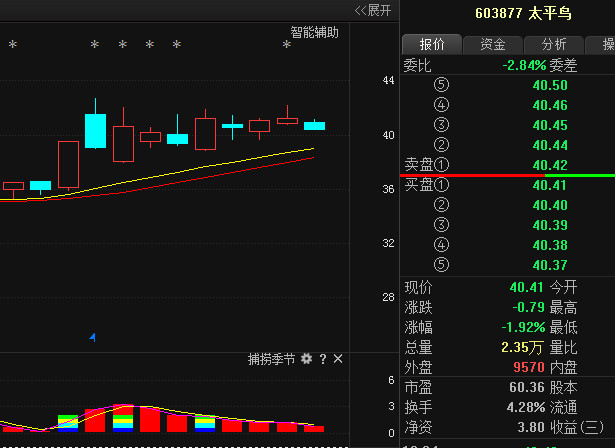
Task: Select the 总量 value 2.35万
Action: point(522,347)
